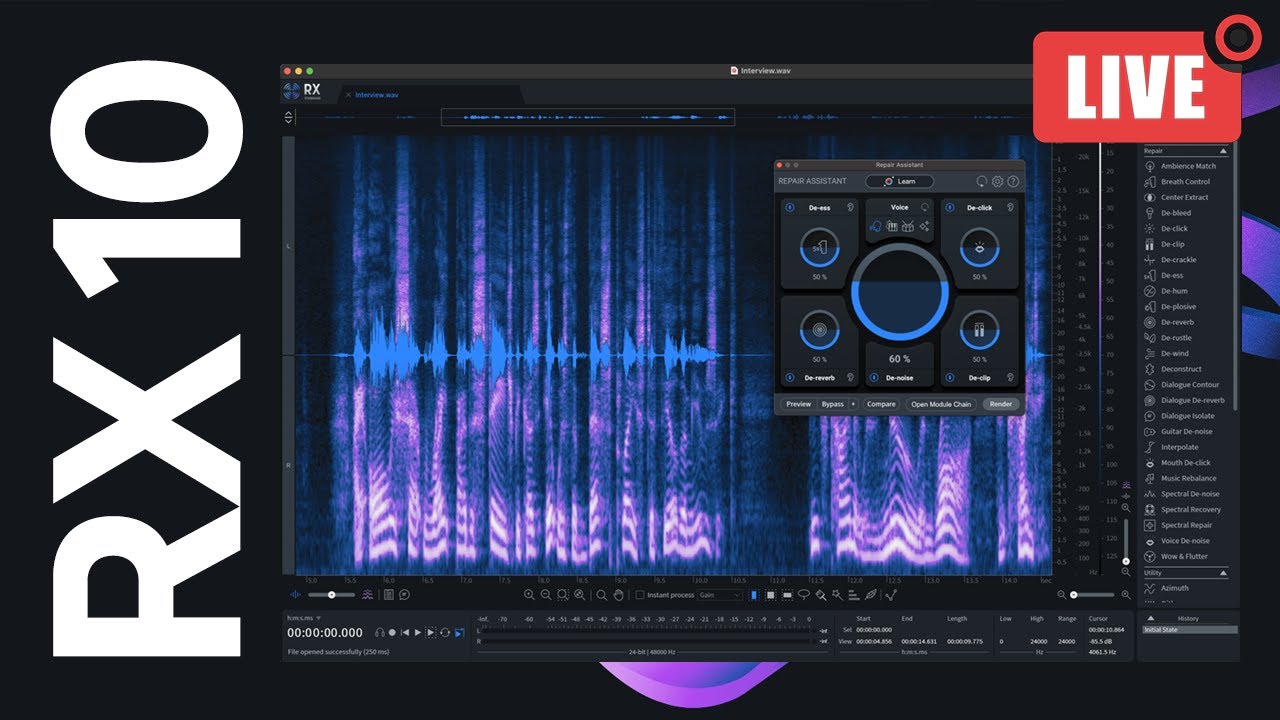Select Initial State in History
The width and height of the screenshot is (1280, 720).
pyautogui.click(x=1190, y=630)
